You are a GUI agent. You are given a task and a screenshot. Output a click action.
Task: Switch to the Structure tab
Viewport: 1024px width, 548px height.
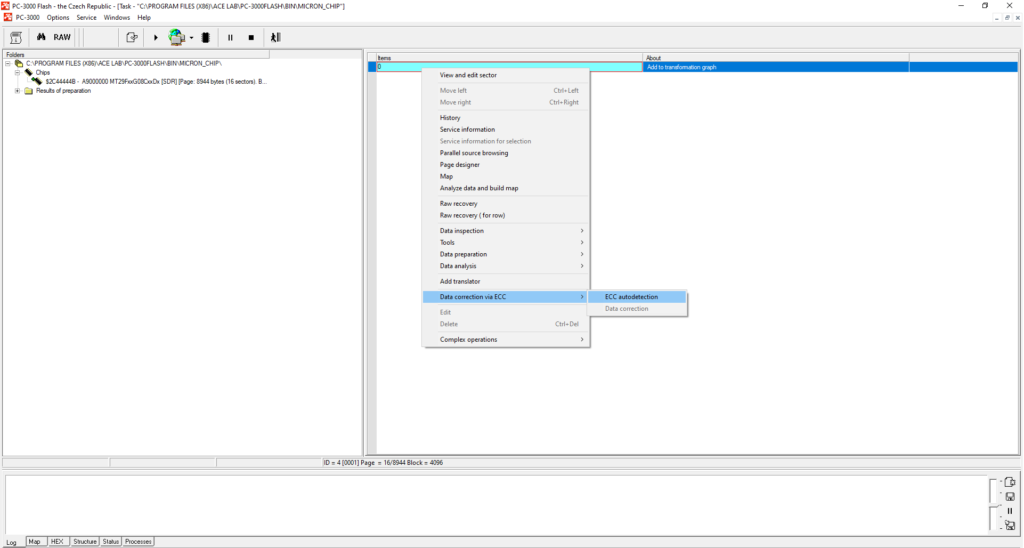point(85,541)
